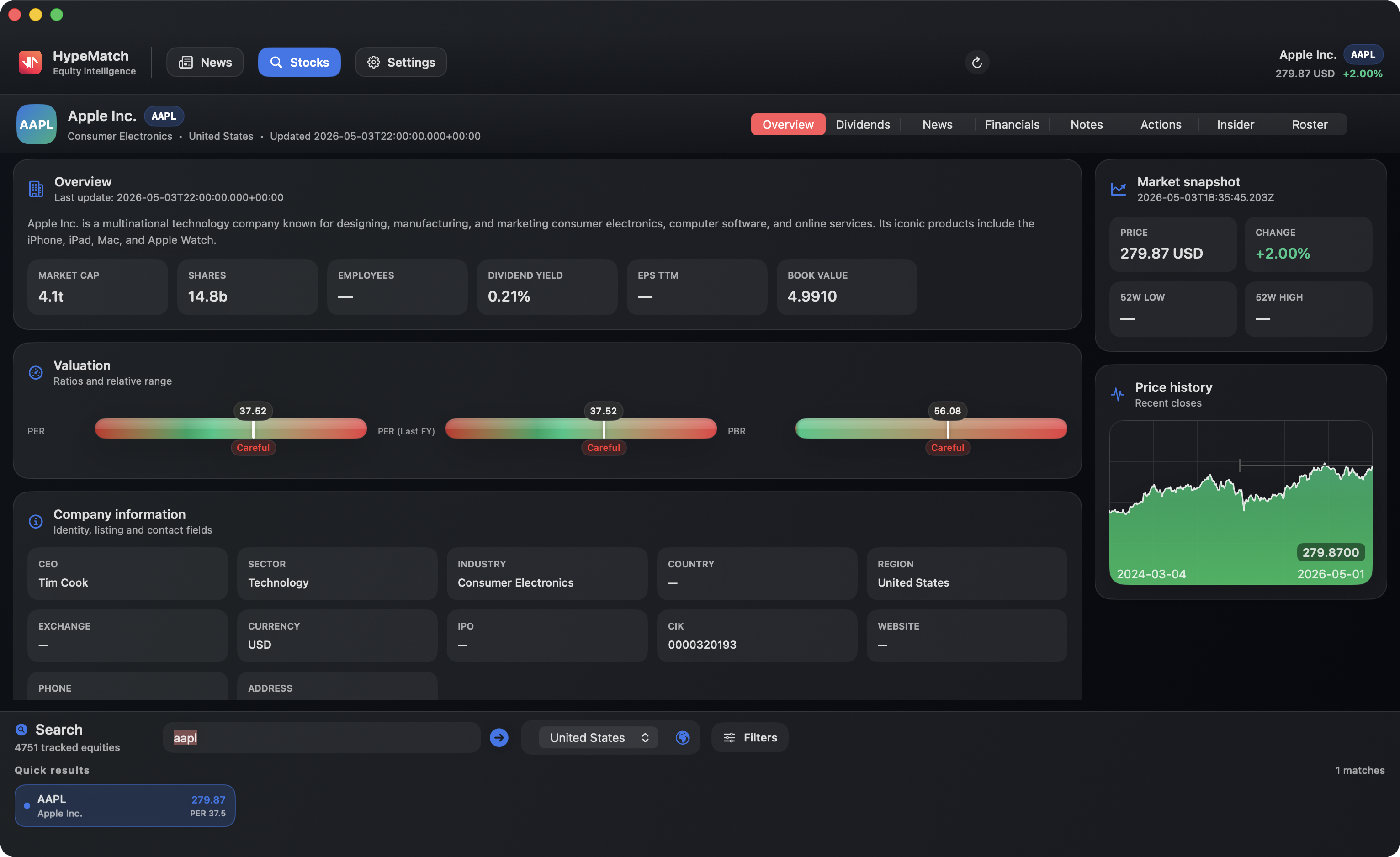Open the United States country dropdown

click(x=598, y=737)
